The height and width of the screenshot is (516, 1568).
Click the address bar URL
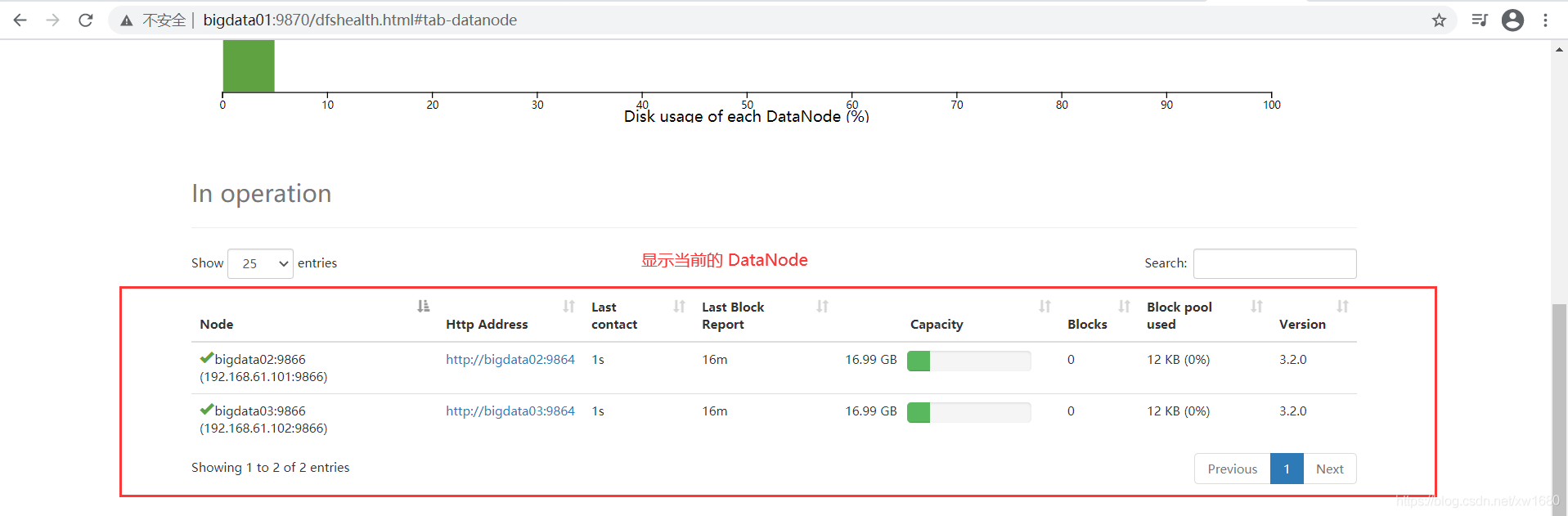(360, 20)
